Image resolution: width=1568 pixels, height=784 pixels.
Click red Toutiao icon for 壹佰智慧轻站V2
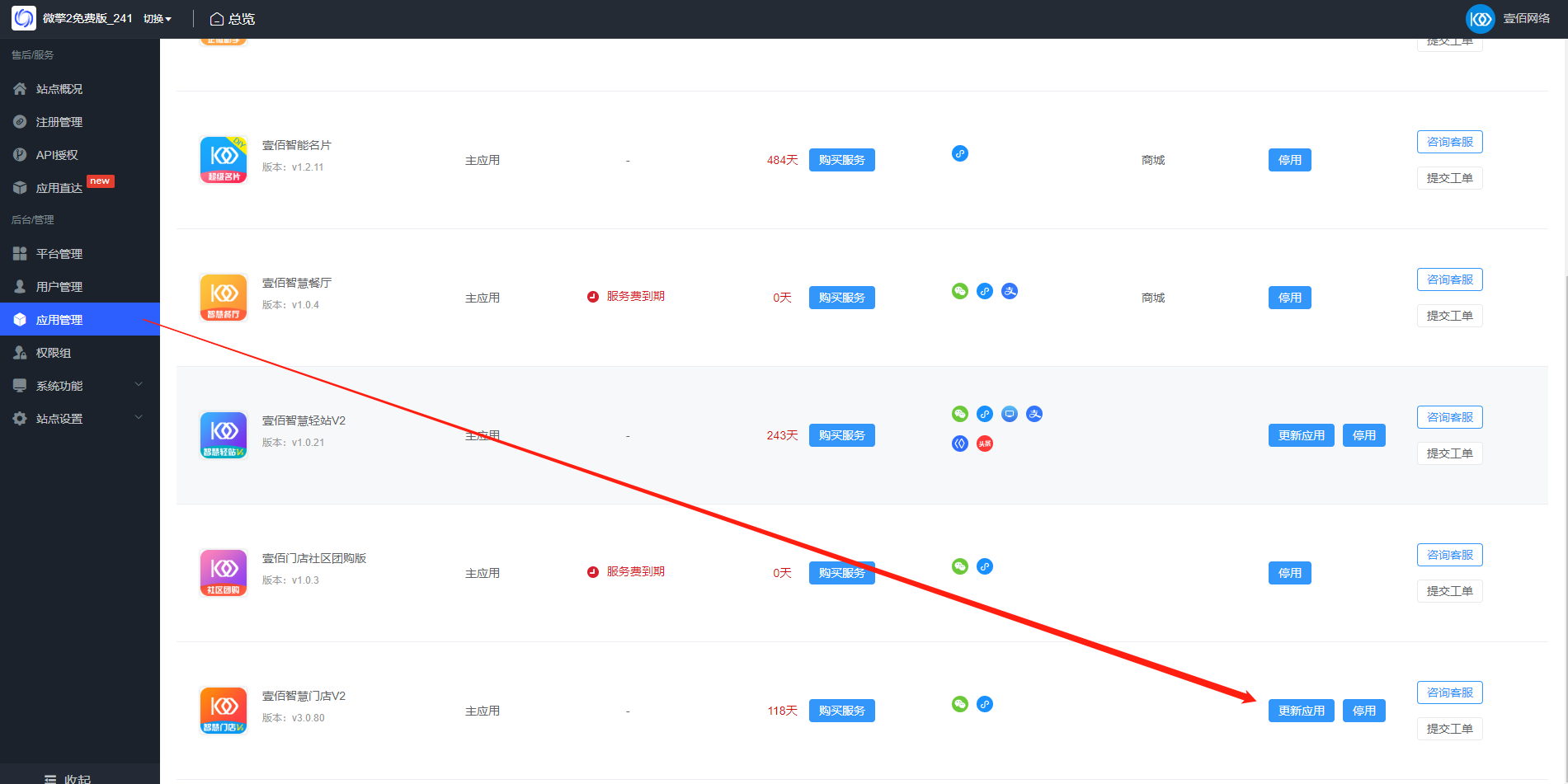point(985,444)
